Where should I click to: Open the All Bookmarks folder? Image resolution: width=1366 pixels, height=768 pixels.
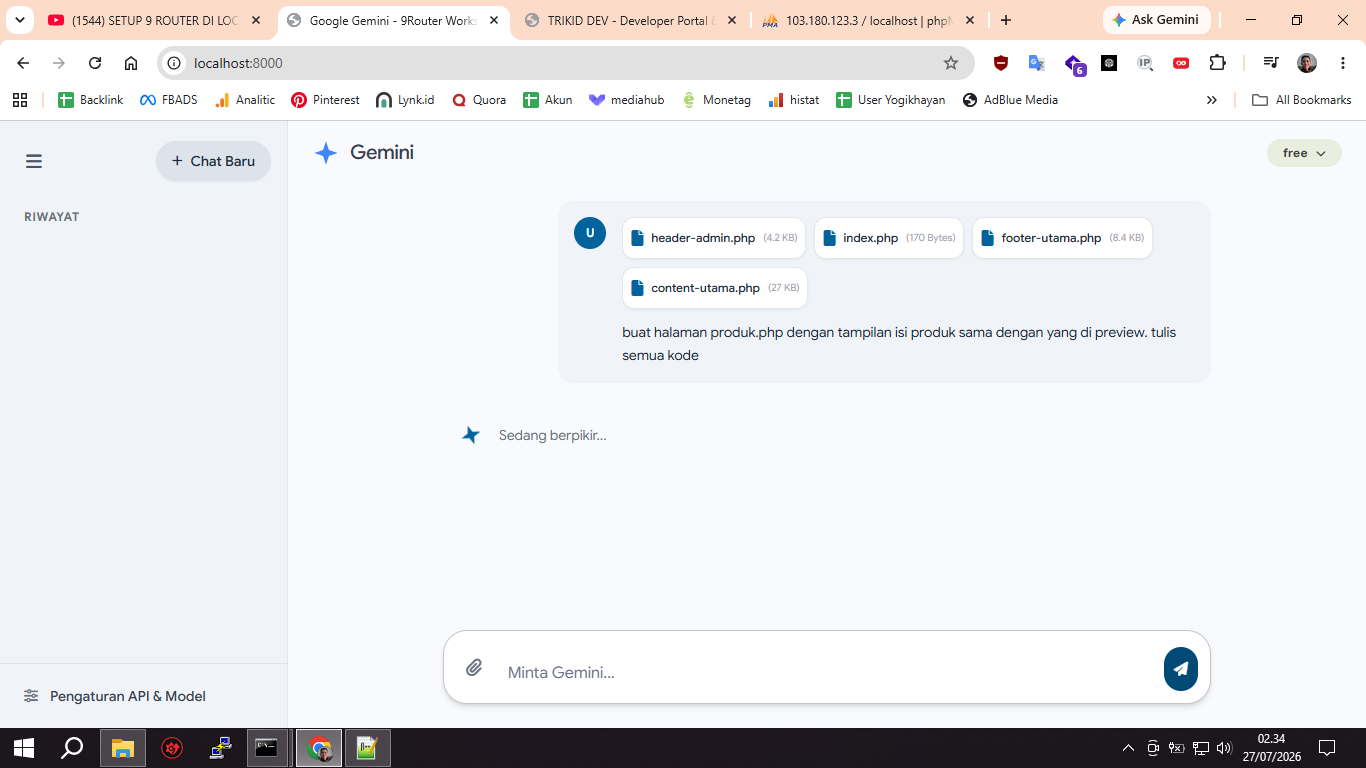click(x=1302, y=100)
